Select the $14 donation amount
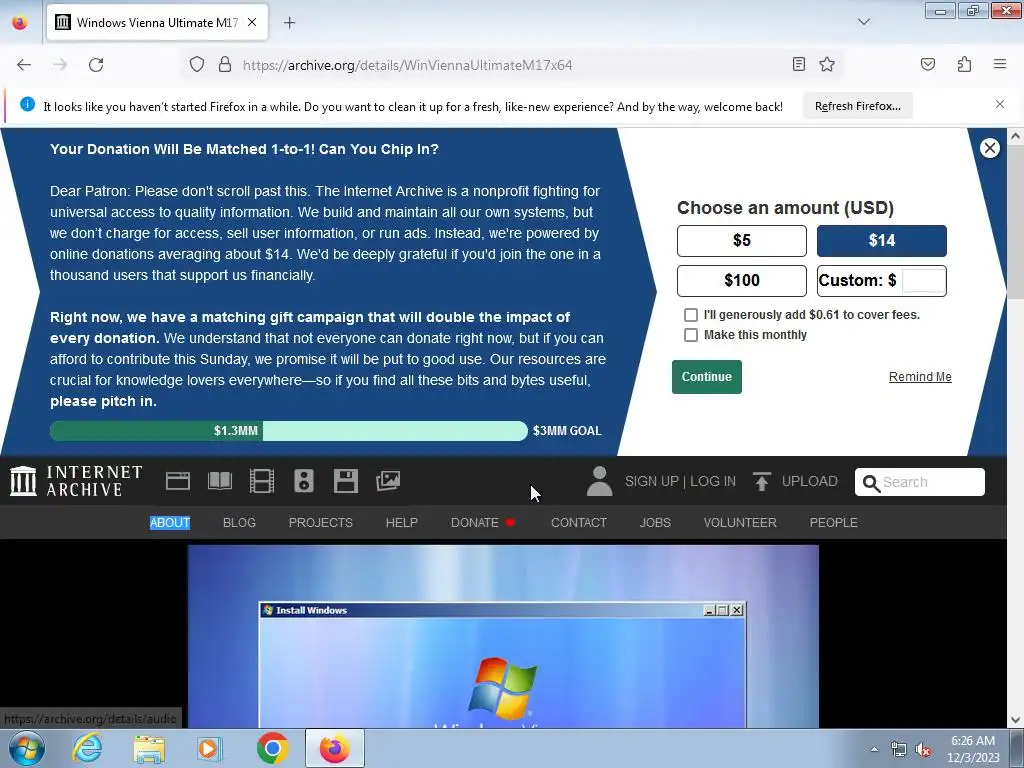The height and width of the screenshot is (768, 1024). click(882, 240)
